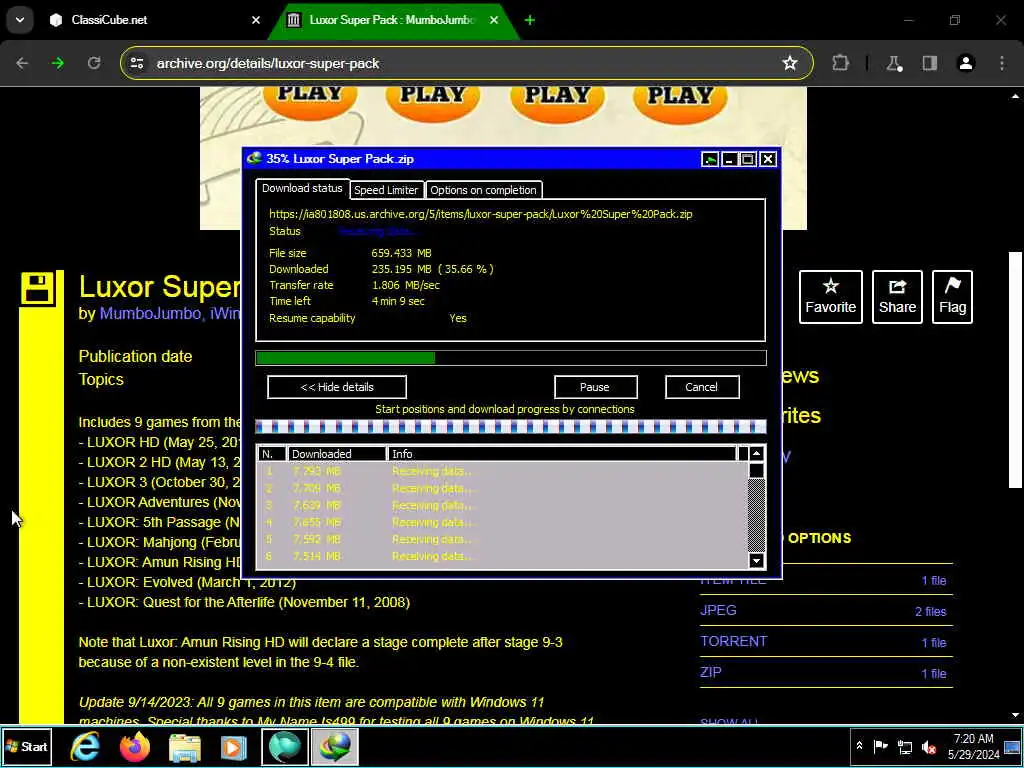This screenshot has height=768, width=1024.
Task: Open the Chrome Labs flask icon
Action: tap(893, 63)
